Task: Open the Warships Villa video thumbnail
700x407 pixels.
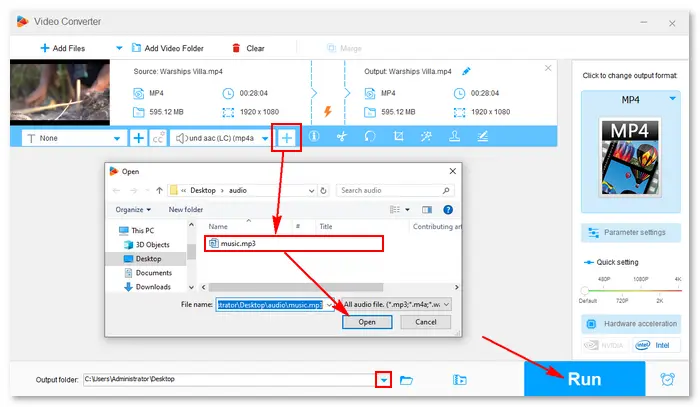Action: [60, 92]
